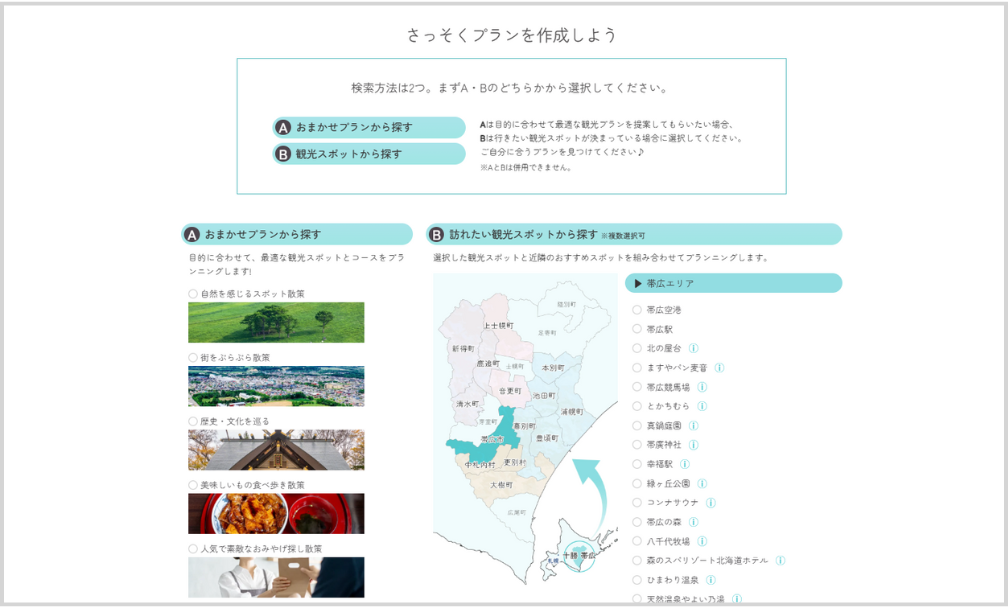Click 大樹町 region on the map
Viewport: 1008px width, 608px height.
pyautogui.click(x=501, y=485)
